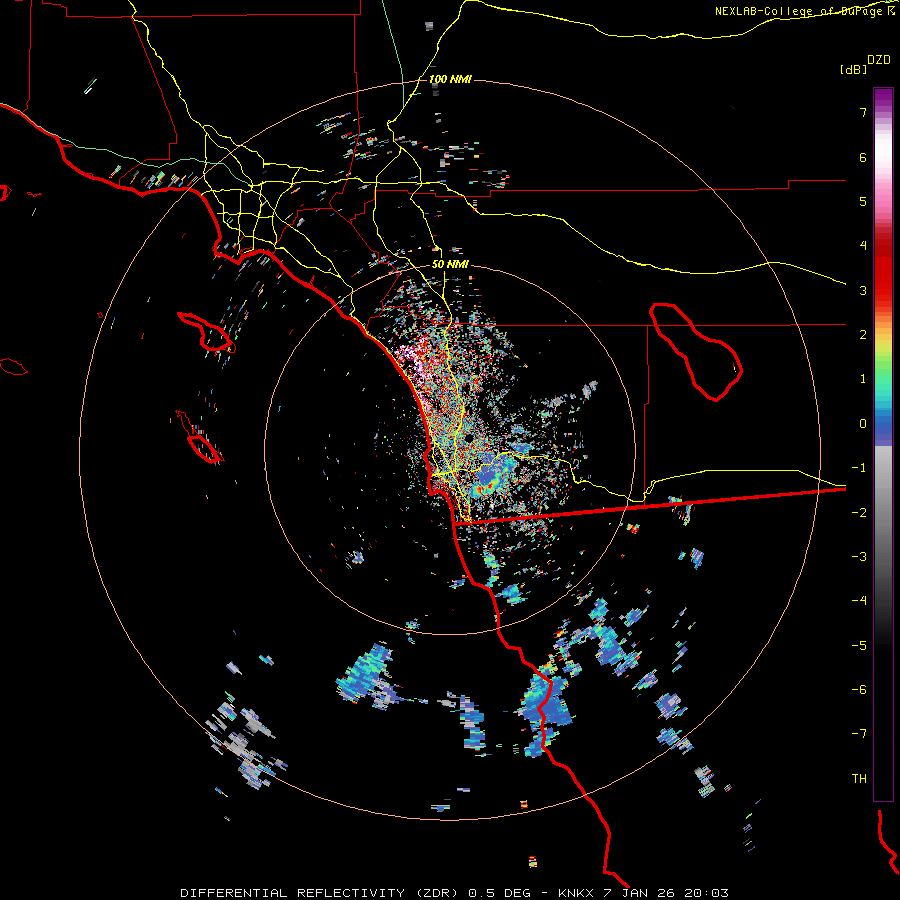Screen dimensions: 900x900
Task: Click the 2 dB tick label on the scale
Action: click(863, 335)
